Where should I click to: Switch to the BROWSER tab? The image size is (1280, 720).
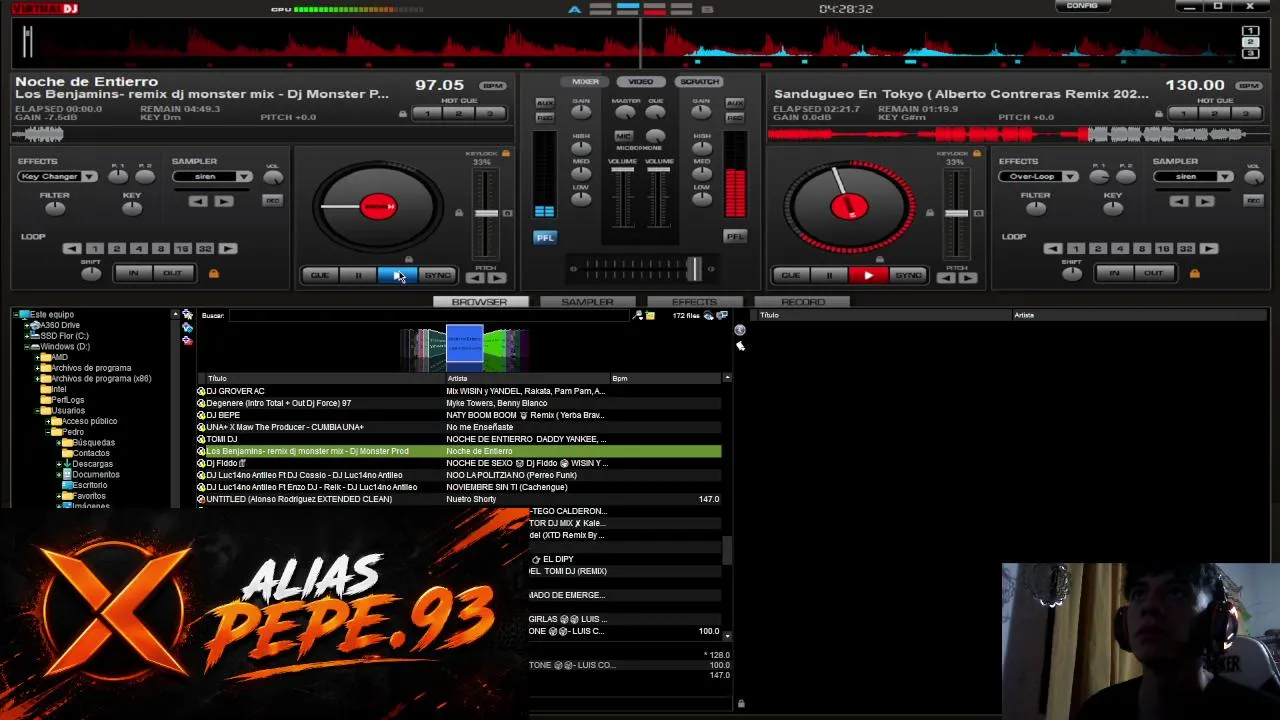[479, 302]
